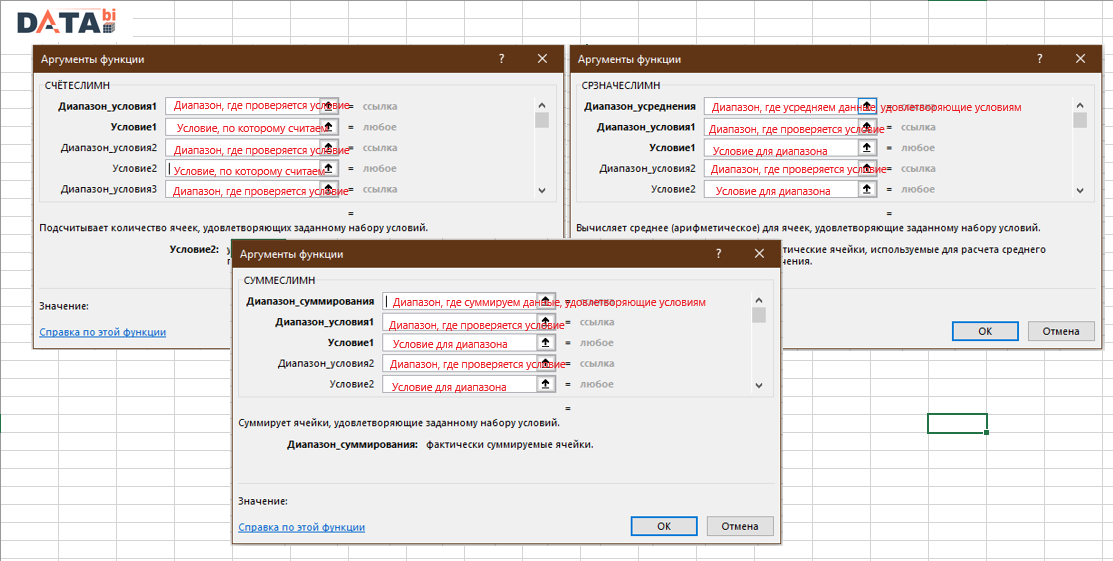
Task: Click scrollbar thumb in СРЗНАЧЕСЛИМН arguments list
Action: [1080, 120]
